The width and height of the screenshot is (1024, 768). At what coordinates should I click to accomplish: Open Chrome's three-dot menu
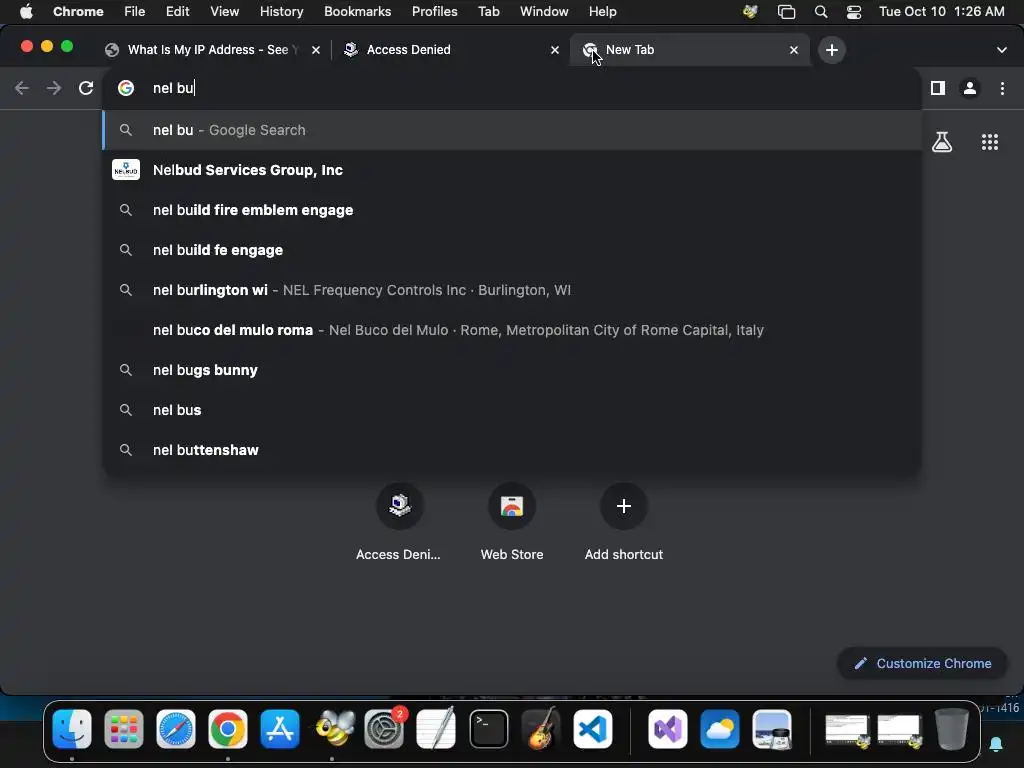[x=1002, y=88]
